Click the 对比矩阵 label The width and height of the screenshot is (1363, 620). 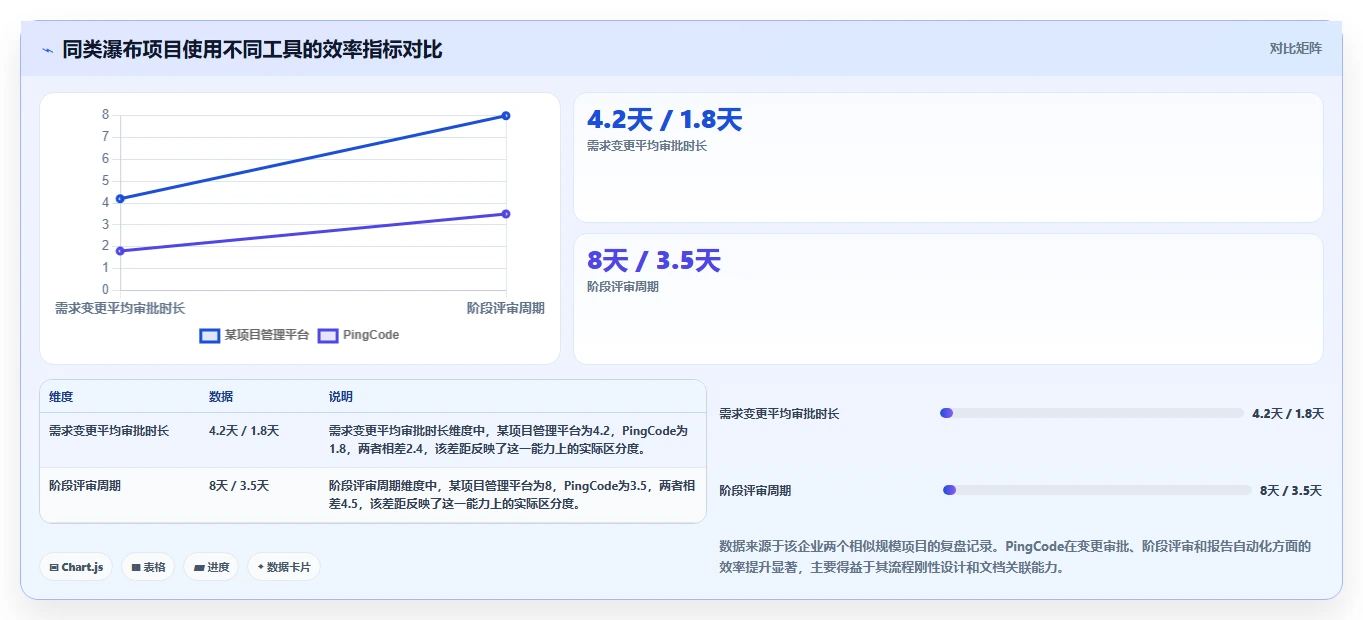click(x=1295, y=49)
